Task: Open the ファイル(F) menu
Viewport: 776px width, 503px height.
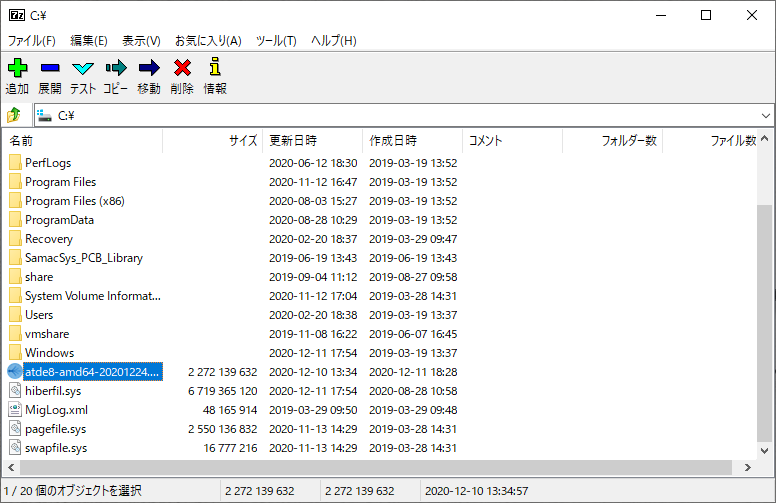Action: (x=32, y=41)
